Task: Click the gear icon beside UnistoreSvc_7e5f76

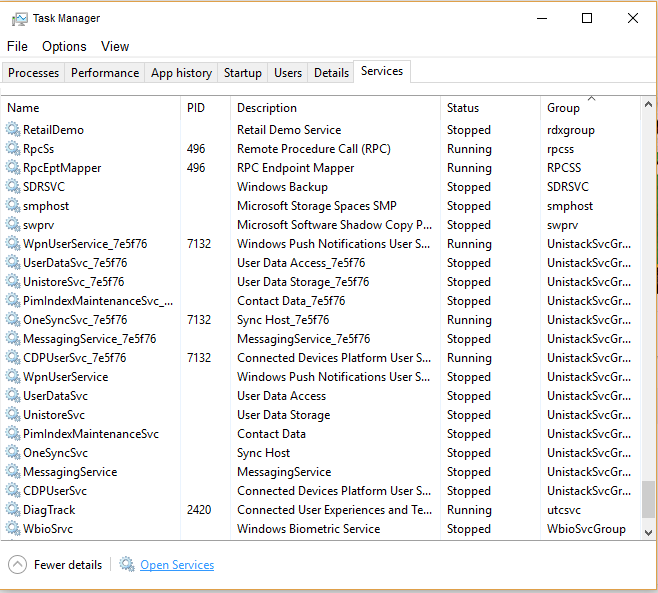Action: (x=13, y=282)
